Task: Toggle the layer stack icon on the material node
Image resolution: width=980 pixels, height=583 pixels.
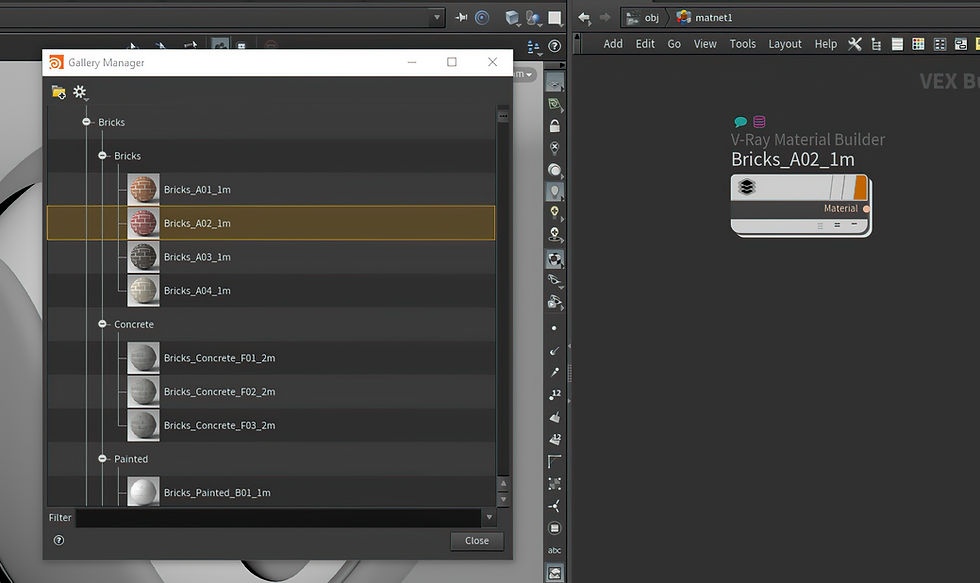Action: click(x=747, y=187)
